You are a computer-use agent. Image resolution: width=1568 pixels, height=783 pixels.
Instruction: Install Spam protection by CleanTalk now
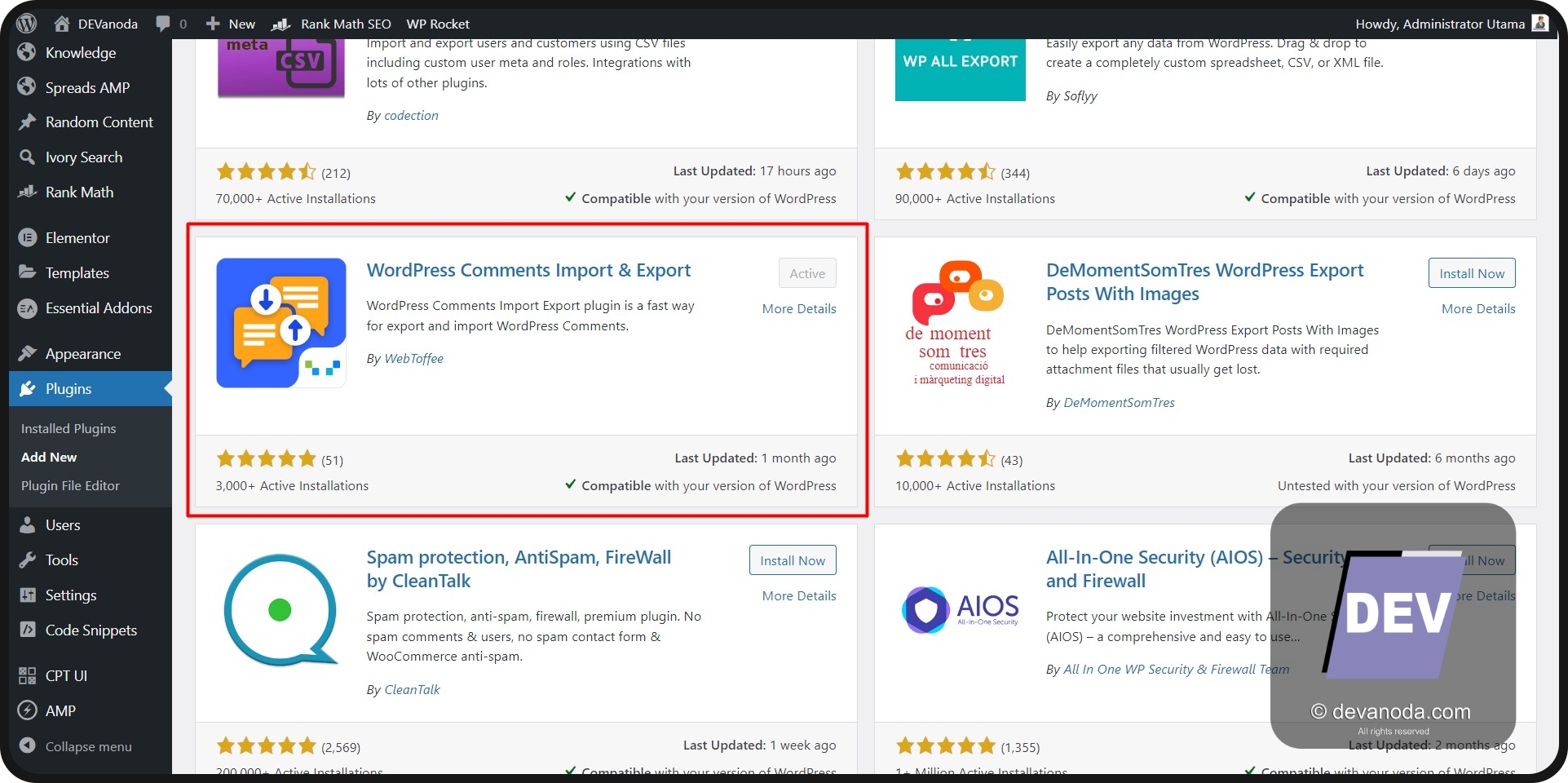point(793,560)
